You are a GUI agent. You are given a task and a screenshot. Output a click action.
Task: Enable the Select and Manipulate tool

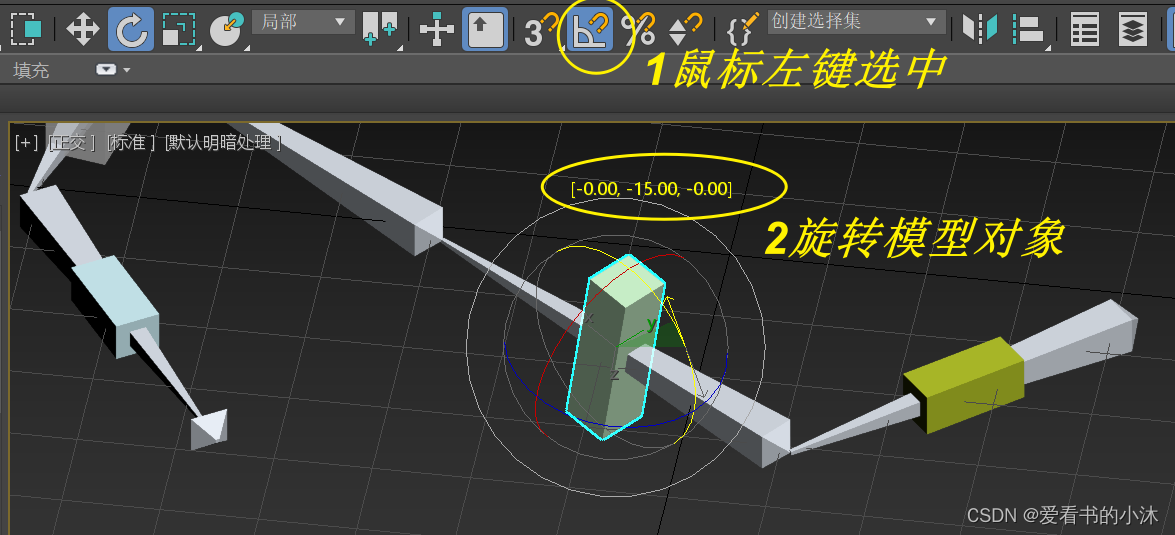tap(436, 30)
